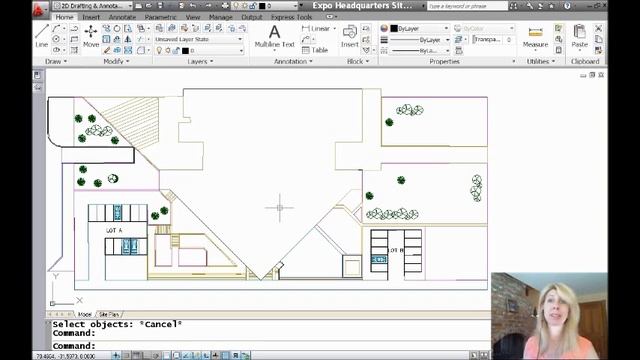
Task: Toggle layer on/off lightbulb in Layers panel
Action: pos(159,50)
